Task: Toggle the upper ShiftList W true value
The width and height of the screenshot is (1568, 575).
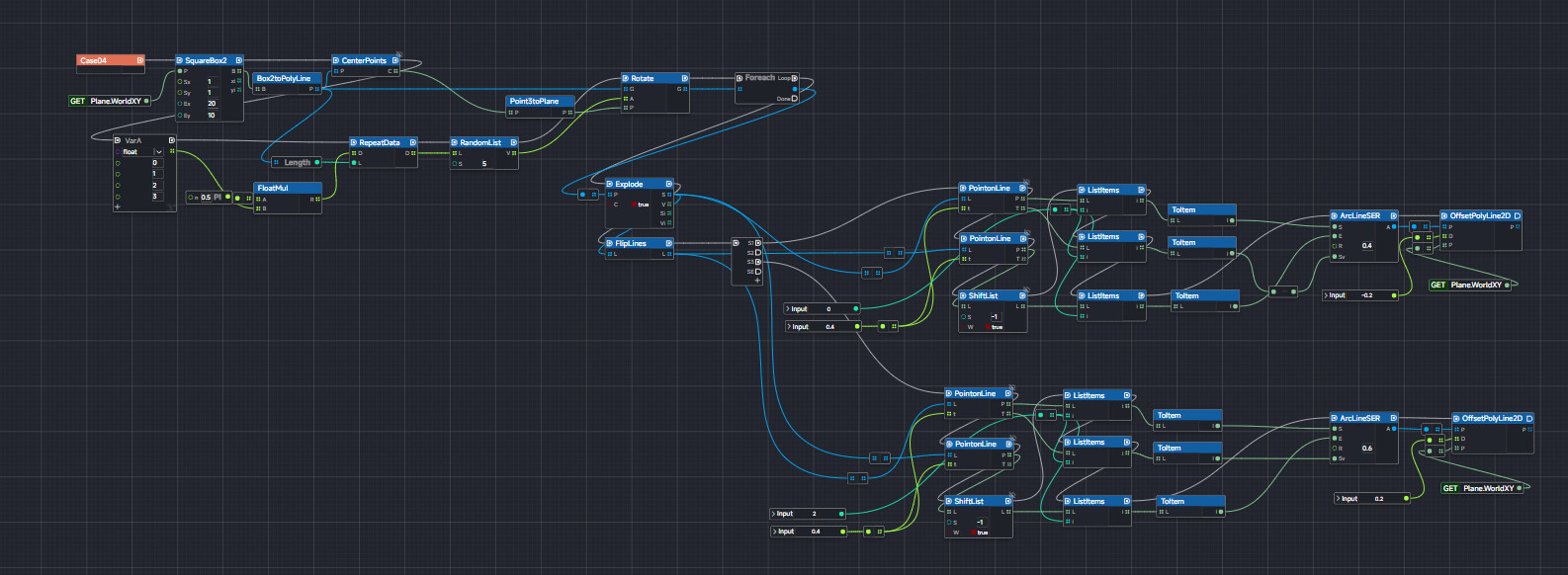Action: click(x=995, y=327)
